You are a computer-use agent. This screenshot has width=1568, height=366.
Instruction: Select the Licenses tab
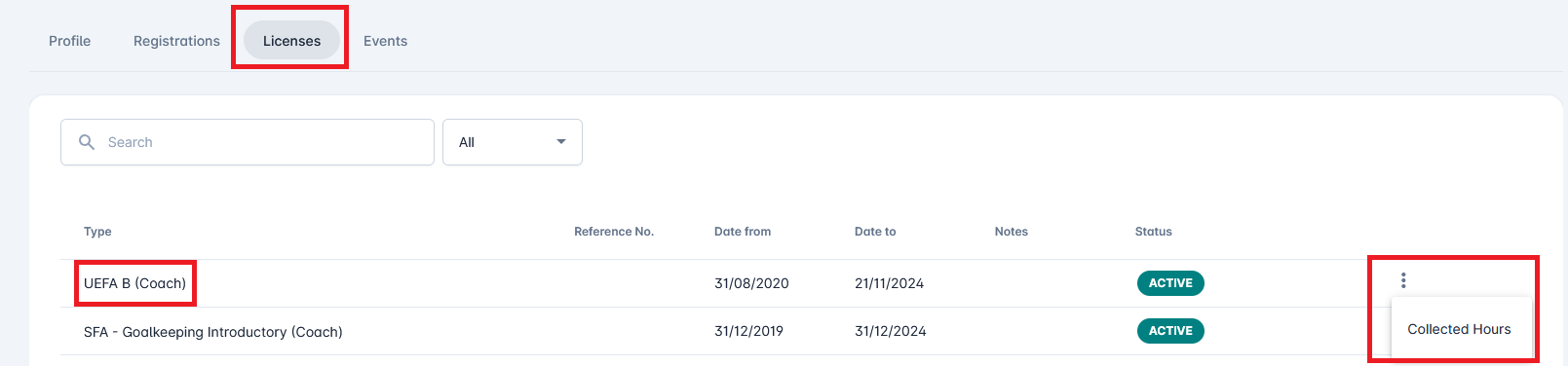(x=291, y=41)
